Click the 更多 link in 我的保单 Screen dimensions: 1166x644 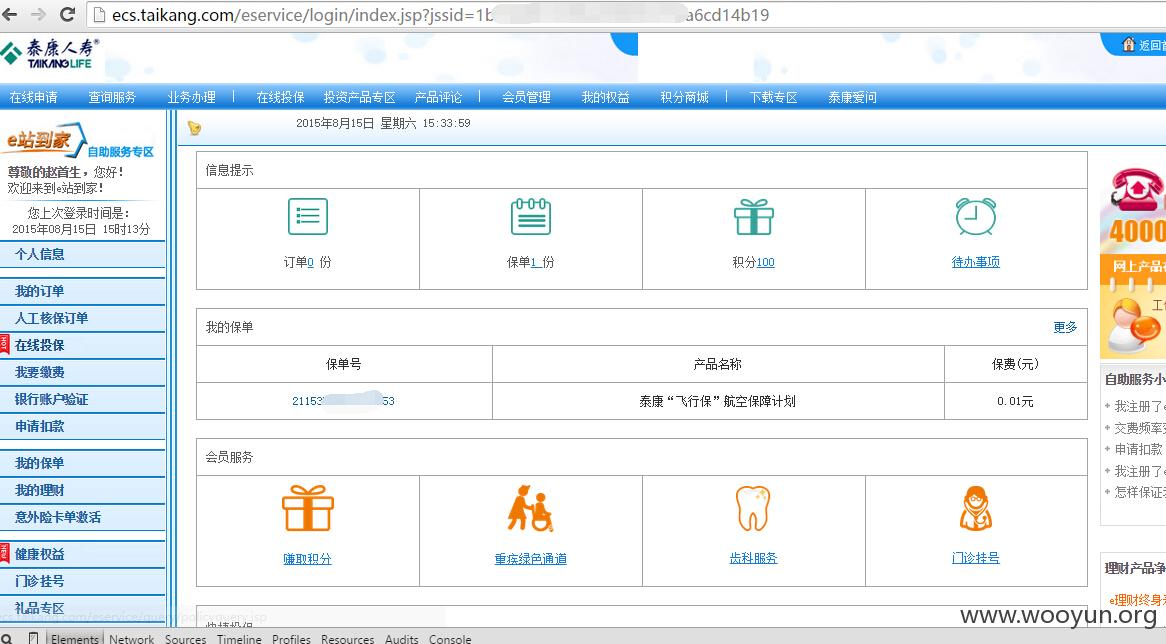tap(1065, 327)
